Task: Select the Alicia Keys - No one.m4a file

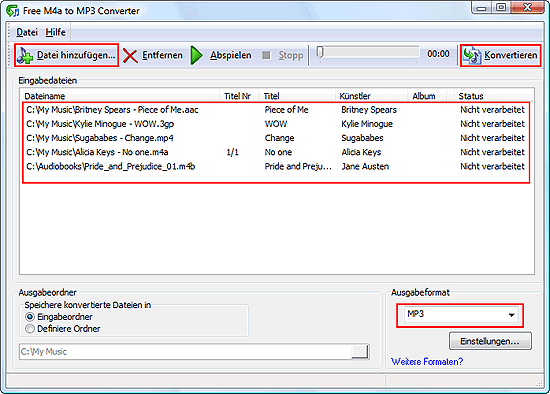Action: [97, 152]
